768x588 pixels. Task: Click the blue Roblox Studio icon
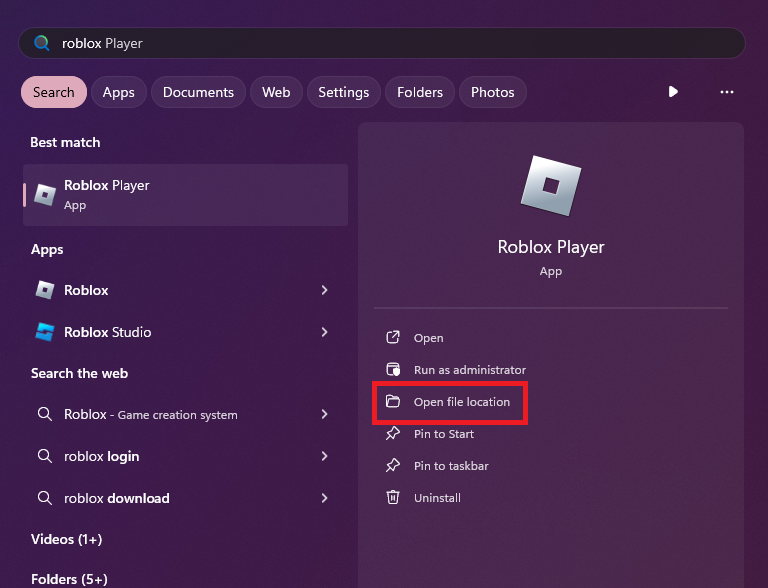pos(45,332)
